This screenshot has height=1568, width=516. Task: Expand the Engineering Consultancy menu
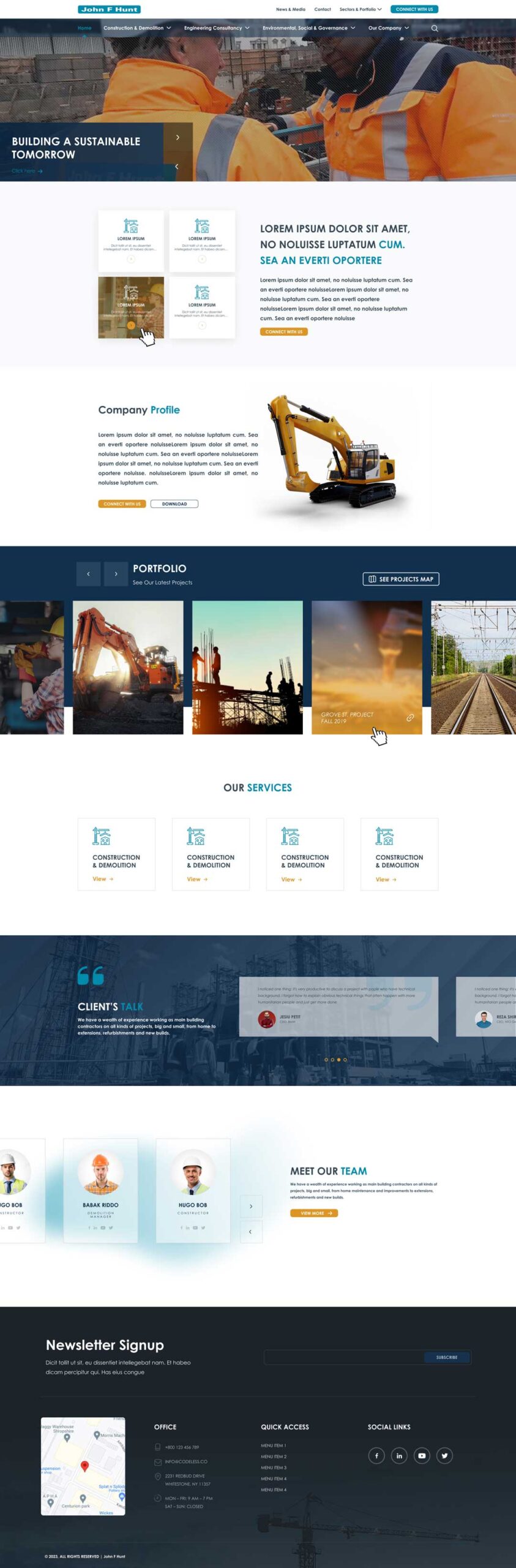[x=217, y=28]
